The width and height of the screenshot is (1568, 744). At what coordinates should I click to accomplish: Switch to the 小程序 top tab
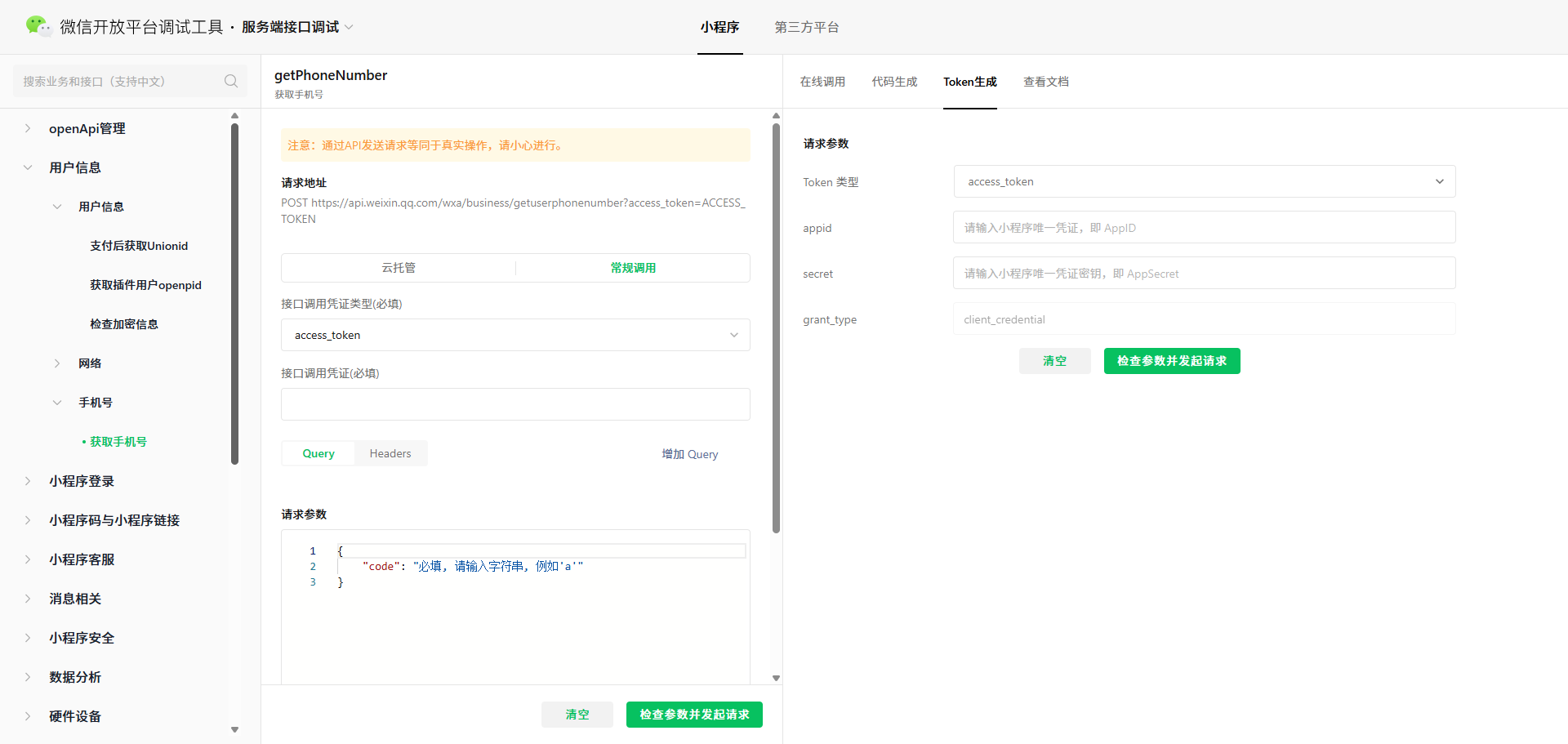point(719,27)
